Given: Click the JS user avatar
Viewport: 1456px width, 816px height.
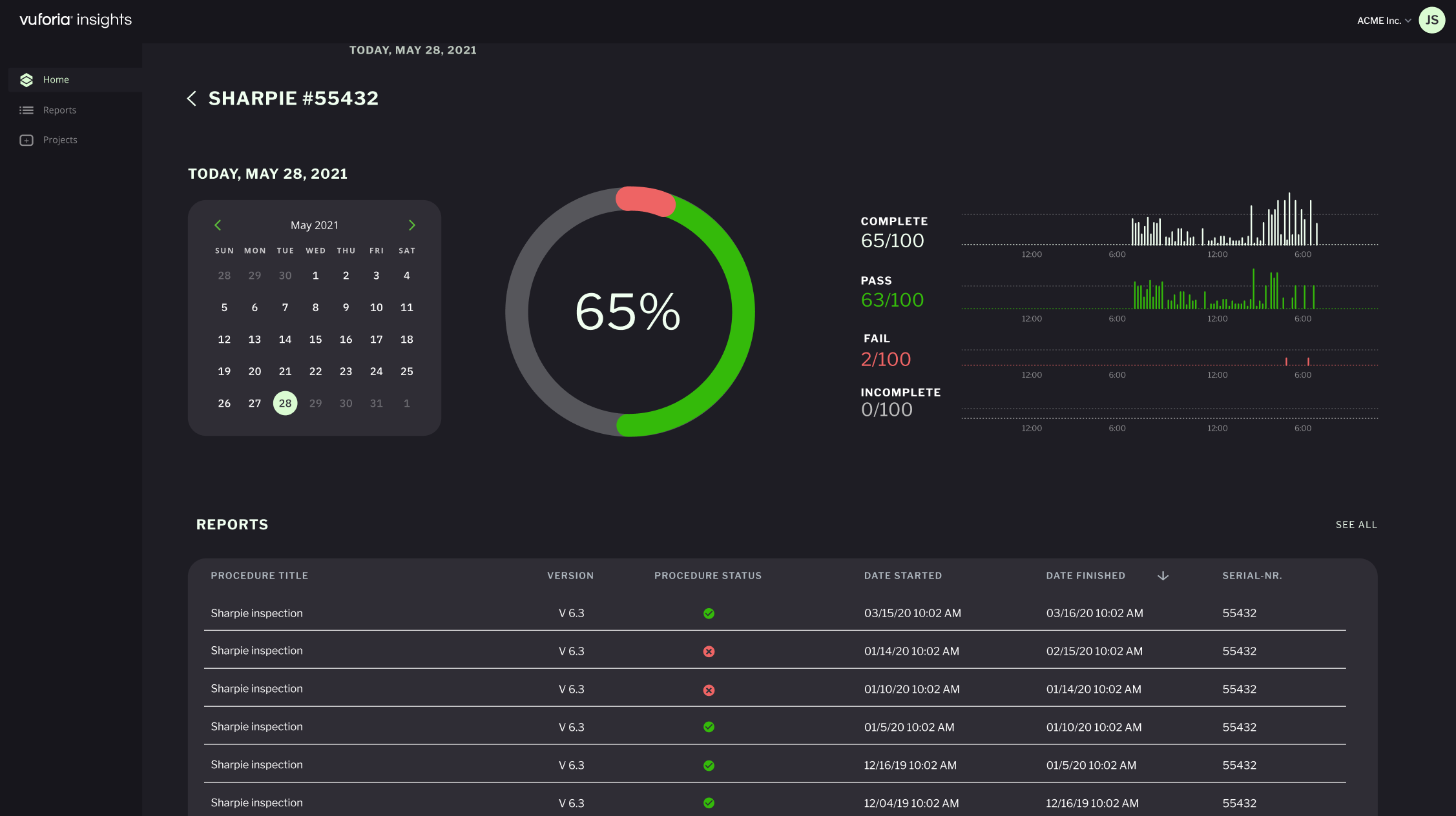Looking at the screenshot, I should point(1431,20).
